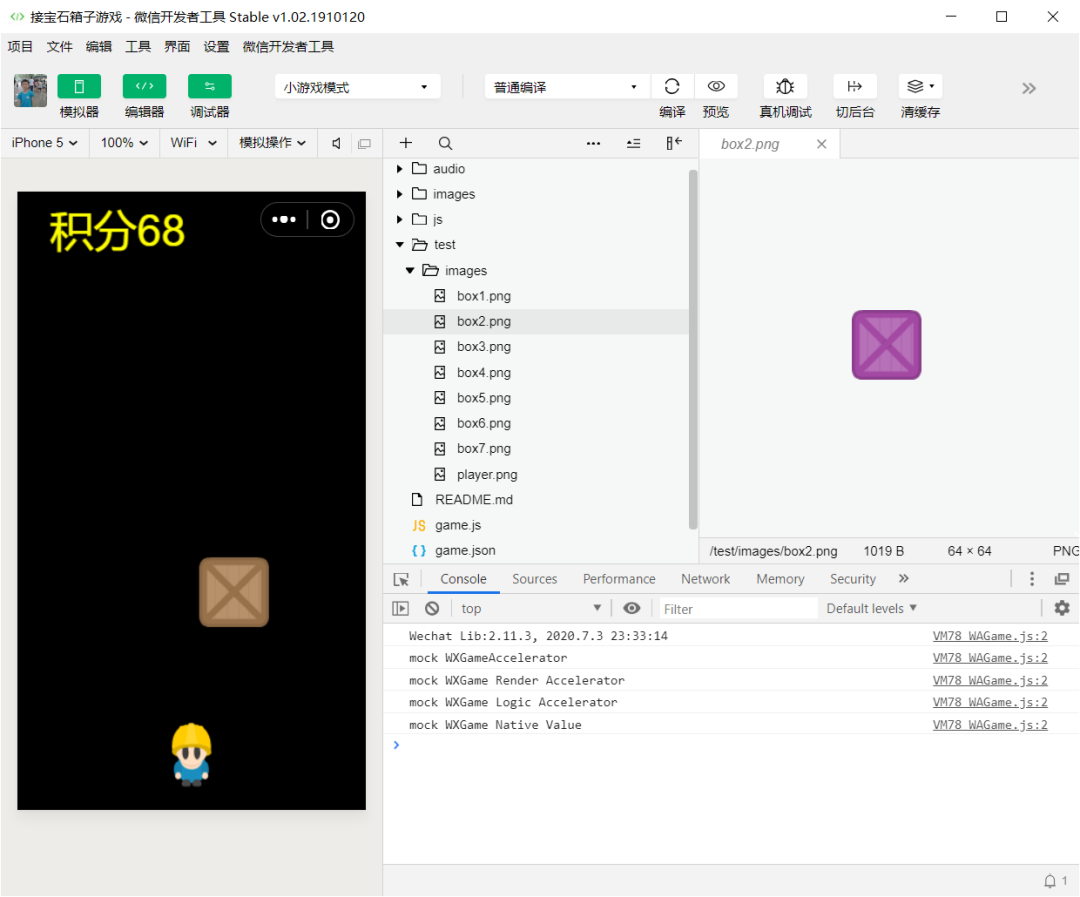This screenshot has width=1080, height=897.
Task: Open the file tree more options ellipsis
Action: 593,143
